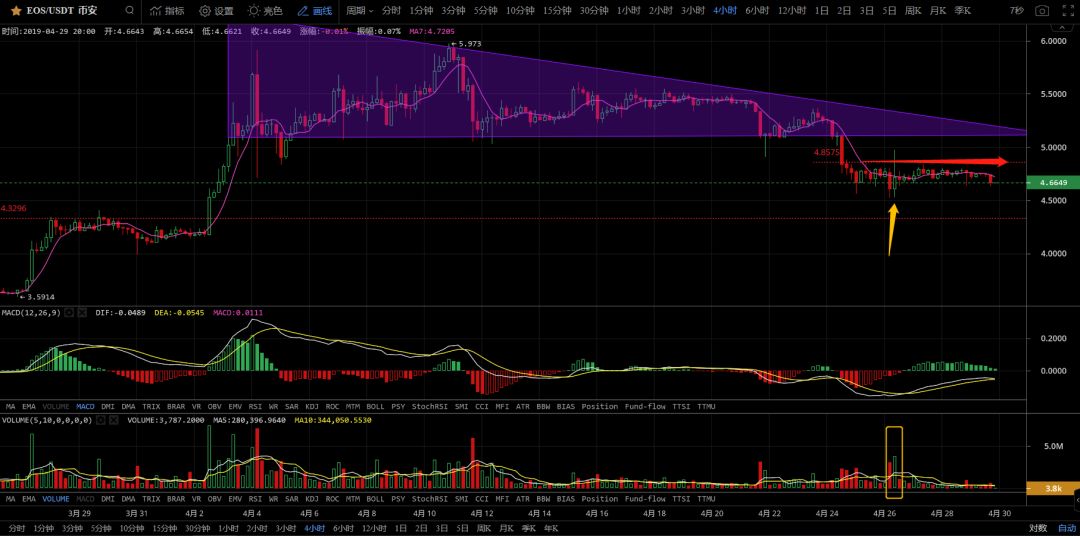This screenshot has height=536, width=1080.
Task: Enter fullscreen mode via expand icon
Action: [x=1068, y=11]
